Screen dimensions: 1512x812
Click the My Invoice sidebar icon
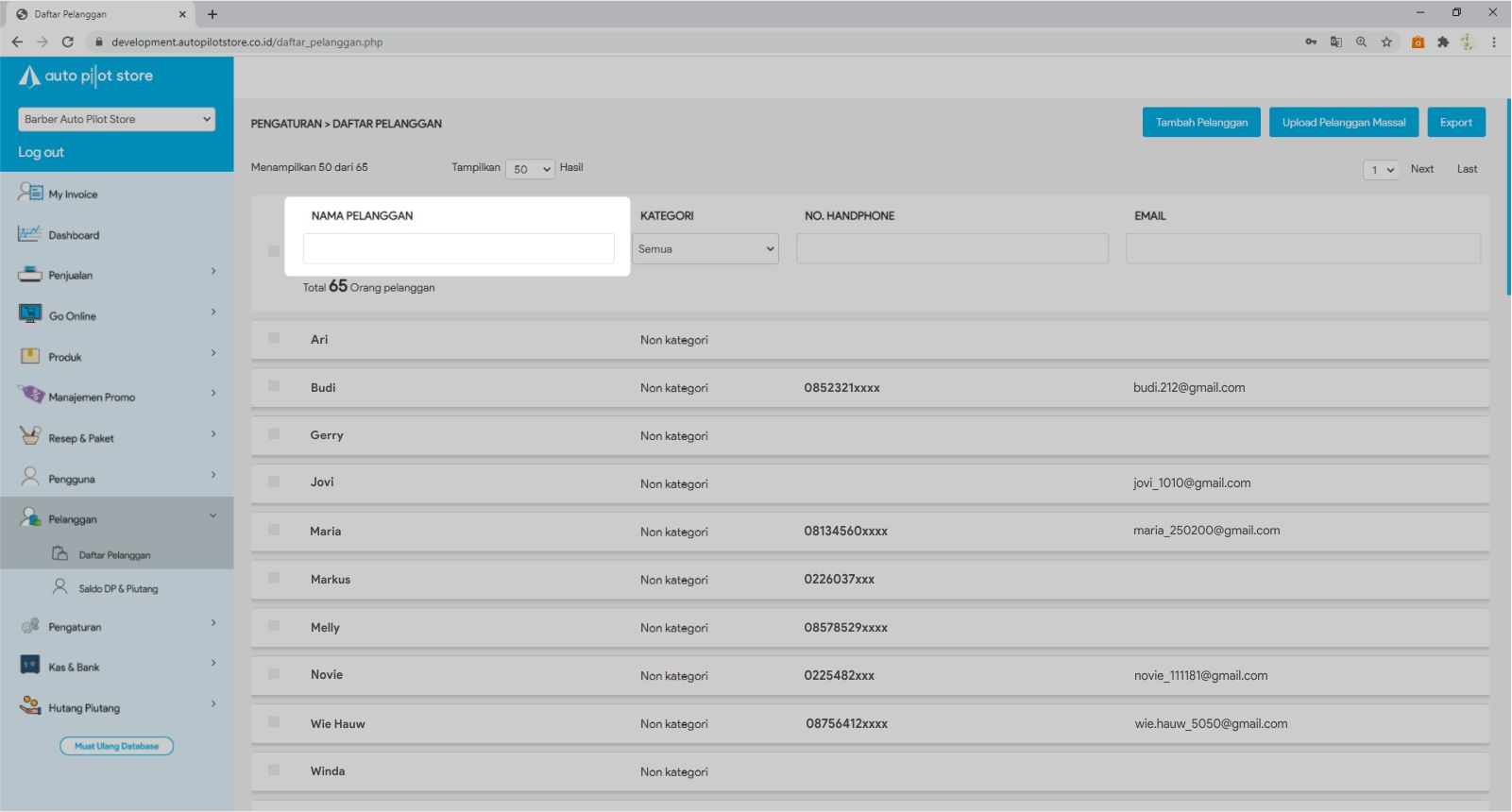[x=30, y=193]
